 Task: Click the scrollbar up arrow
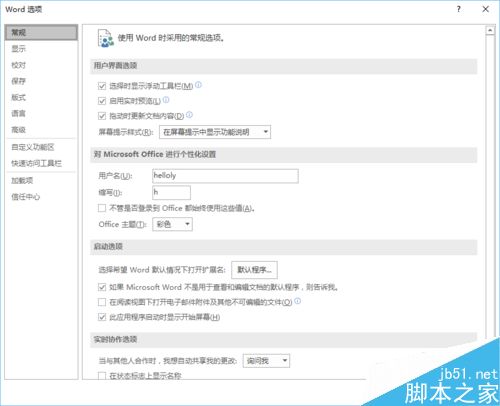[x=490, y=30]
